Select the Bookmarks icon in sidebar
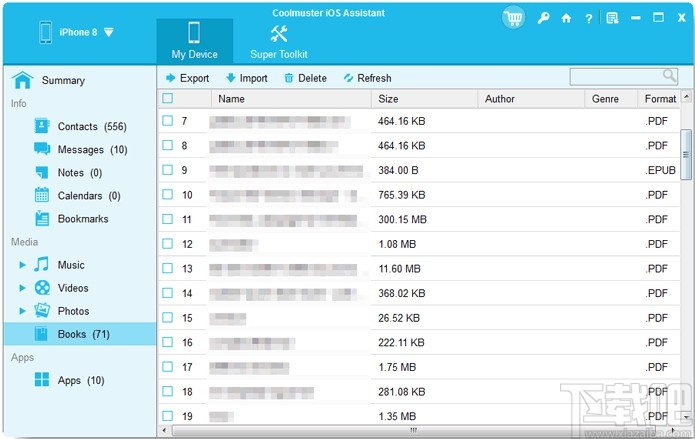 [x=42, y=219]
